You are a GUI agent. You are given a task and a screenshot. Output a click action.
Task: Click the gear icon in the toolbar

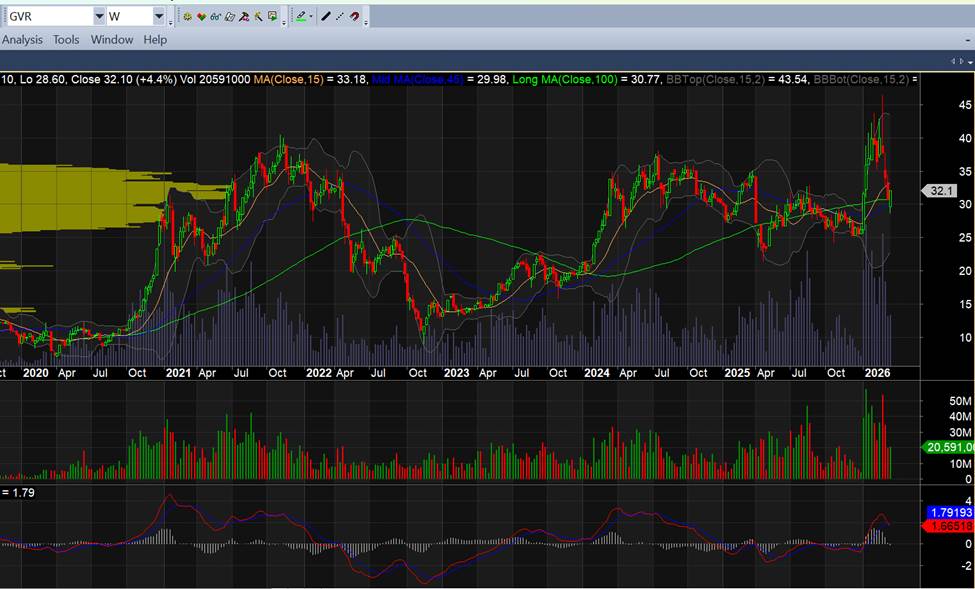pyautogui.click(x=187, y=17)
